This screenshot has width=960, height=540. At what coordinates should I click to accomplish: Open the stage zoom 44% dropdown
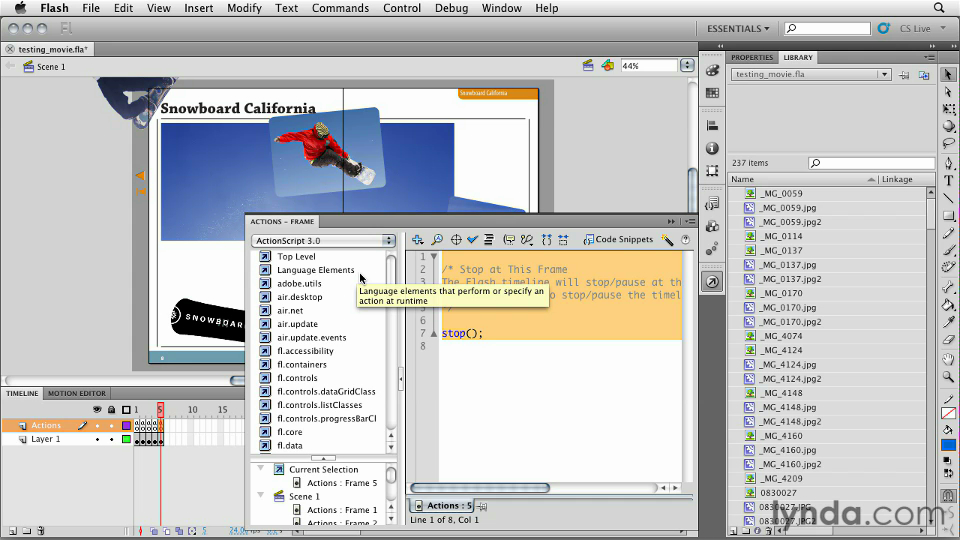(x=688, y=66)
